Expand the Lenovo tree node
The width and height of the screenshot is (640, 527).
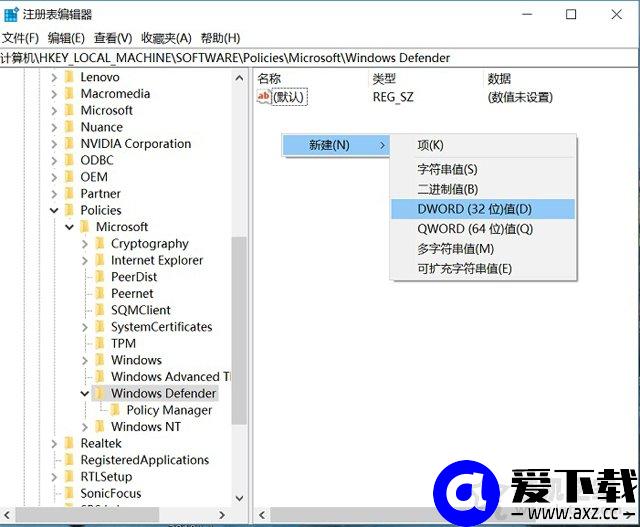click(x=54, y=77)
